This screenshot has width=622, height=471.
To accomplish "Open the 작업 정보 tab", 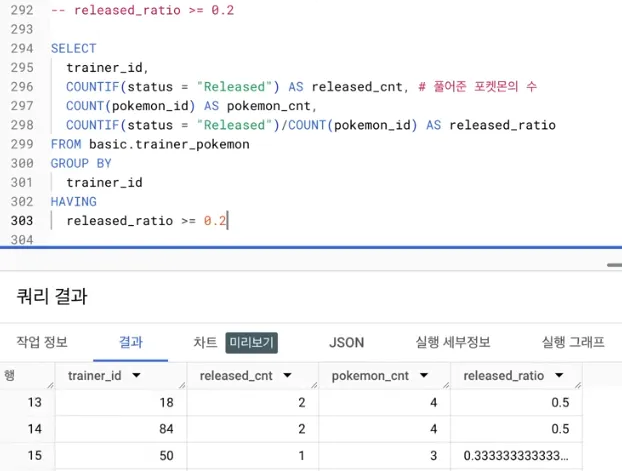I will click(x=42, y=342).
